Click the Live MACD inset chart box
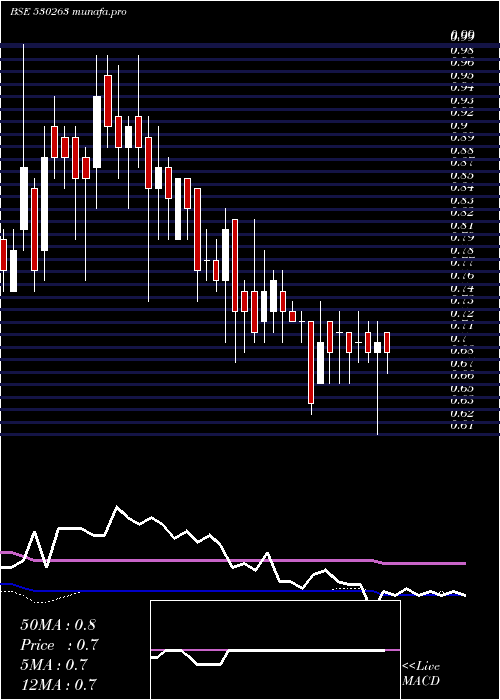Screen dimensions: 500x700 (275, 650)
